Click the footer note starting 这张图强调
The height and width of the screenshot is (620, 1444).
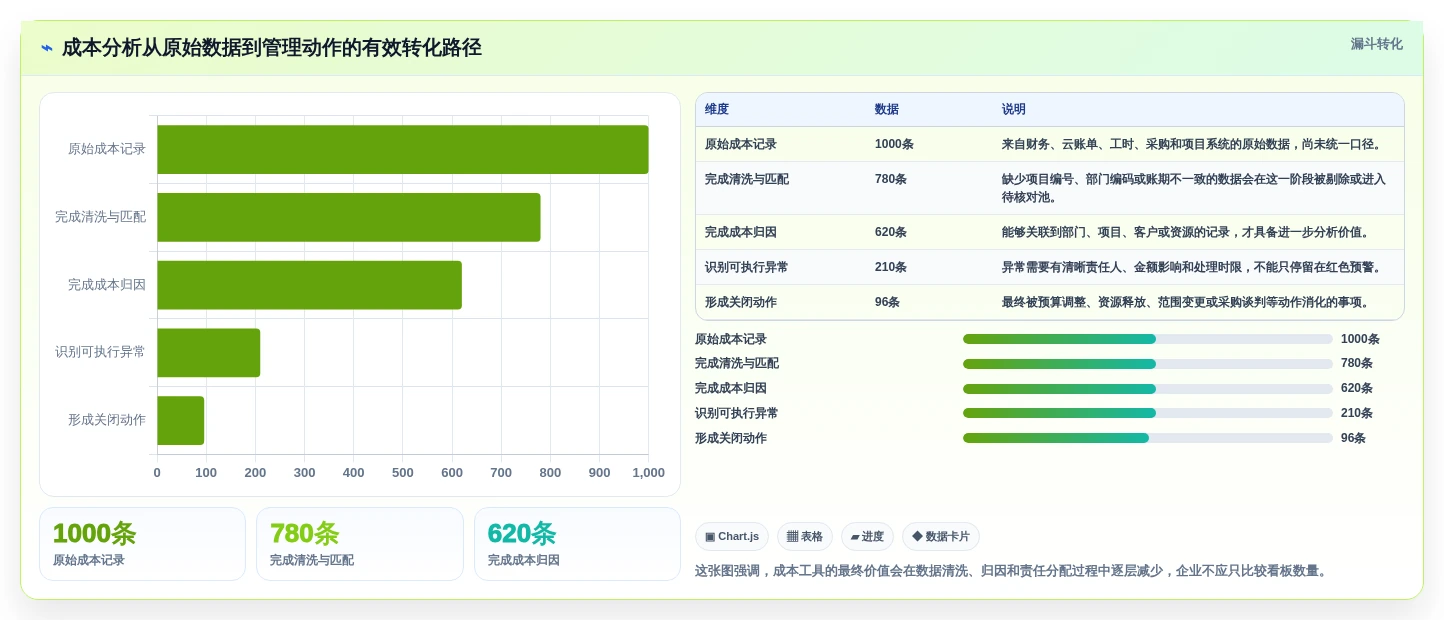click(x=1013, y=571)
